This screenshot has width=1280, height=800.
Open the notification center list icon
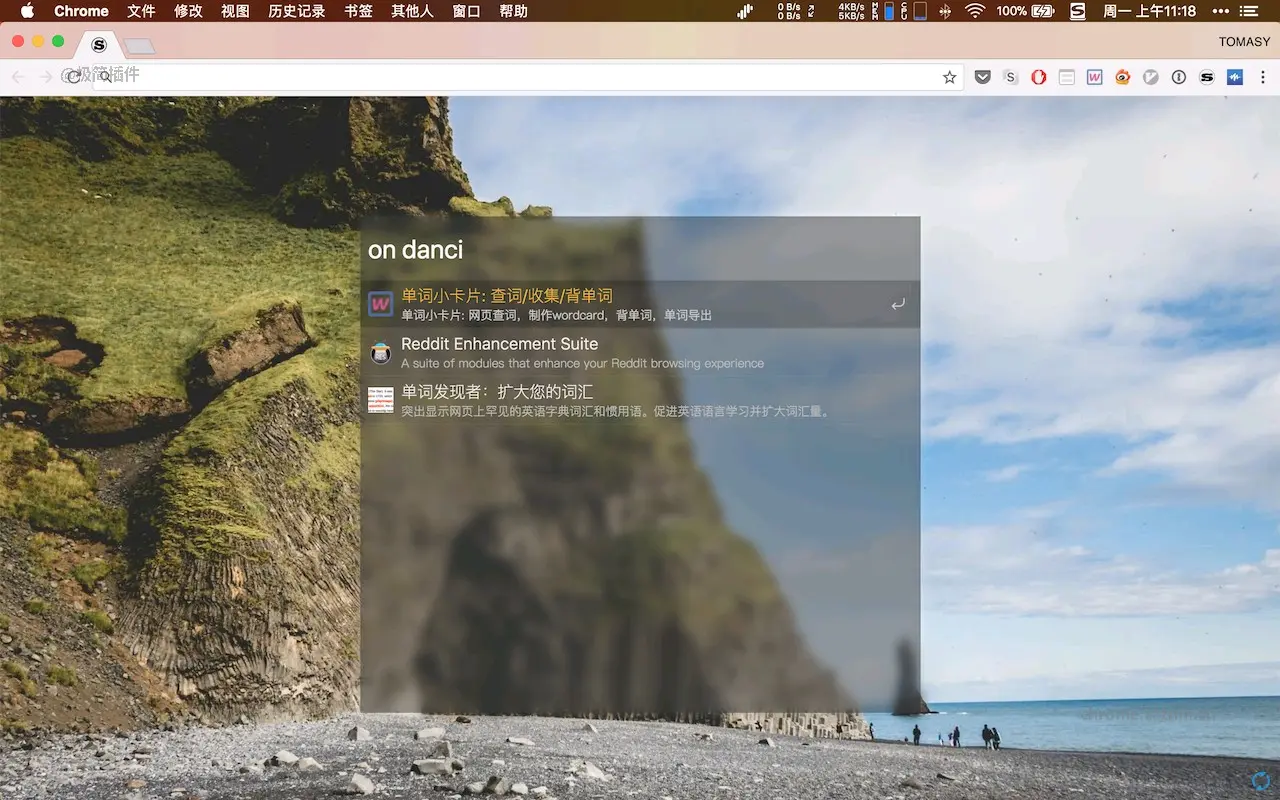[1249, 11]
